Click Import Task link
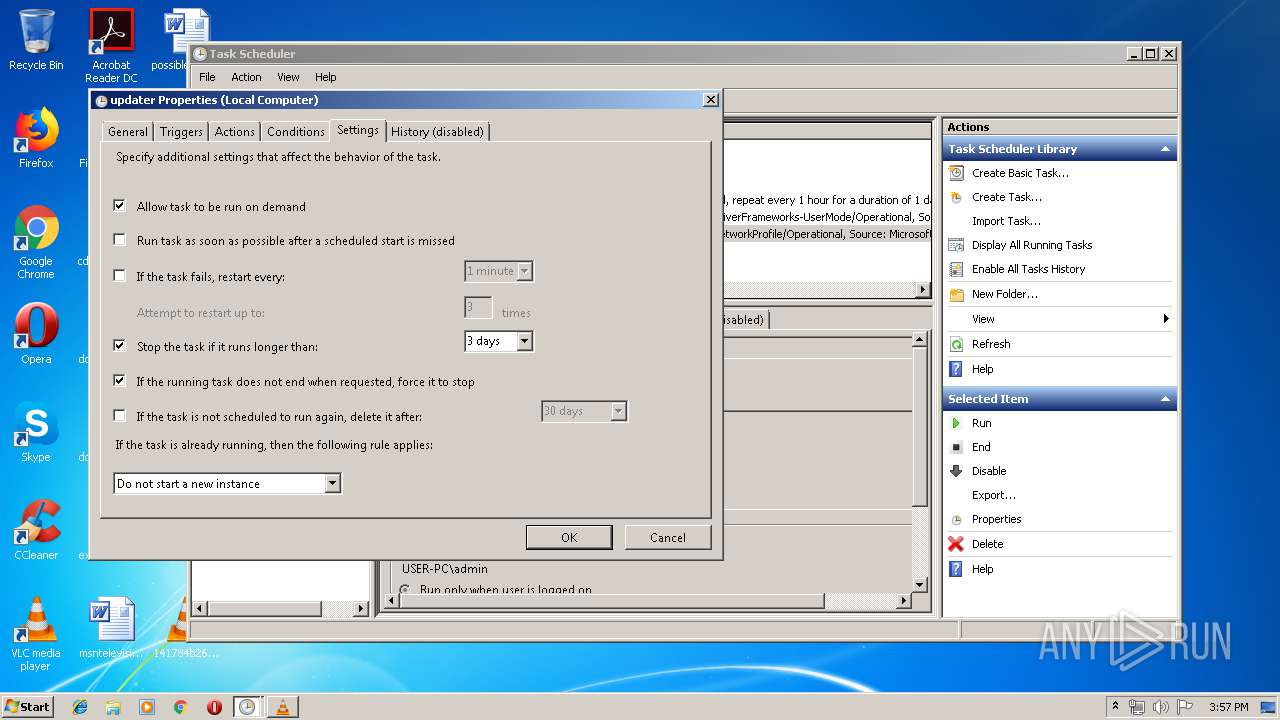Image resolution: width=1280 pixels, height=720 pixels. point(1006,221)
